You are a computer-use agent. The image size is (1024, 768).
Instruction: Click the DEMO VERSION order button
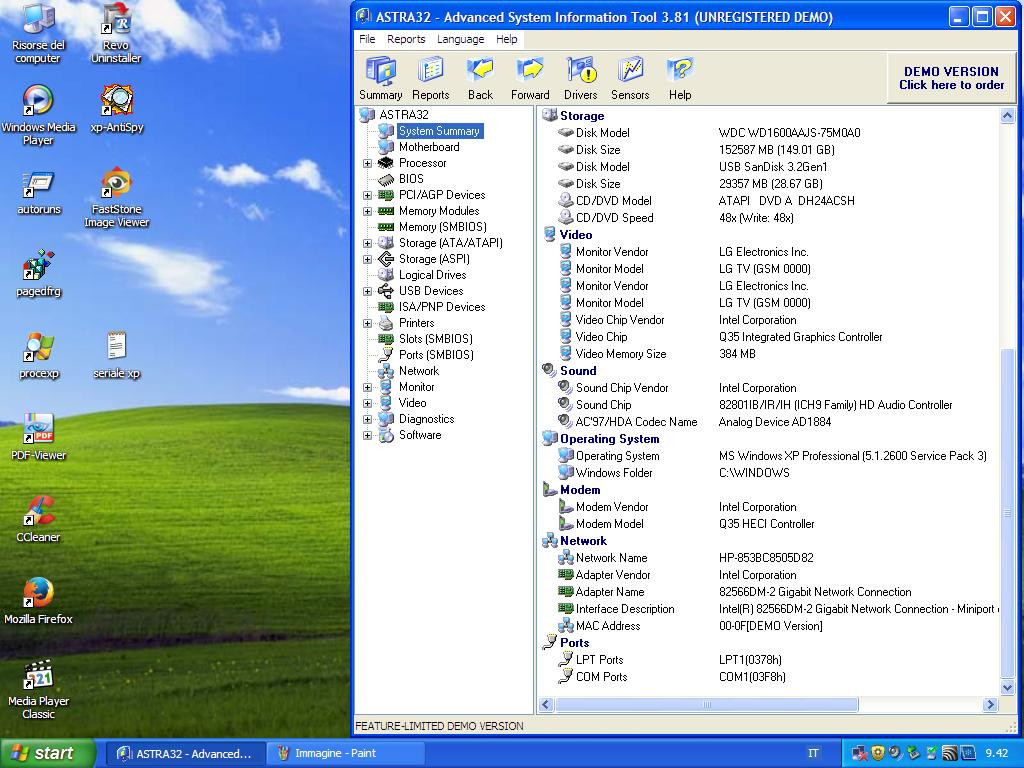pyautogui.click(x=950, y=78)
